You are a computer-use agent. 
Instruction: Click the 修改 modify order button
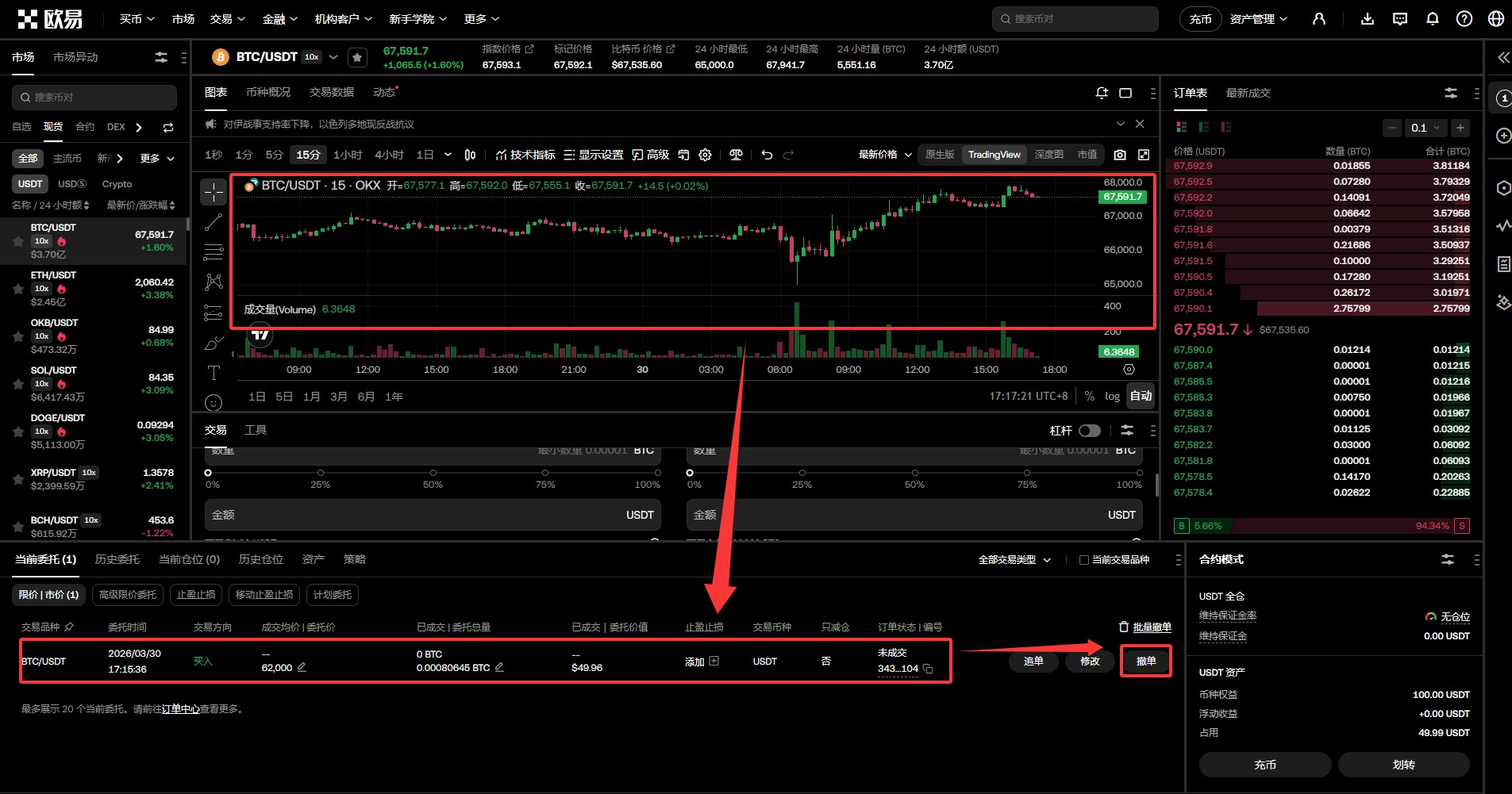click(x=1090, y=662)
